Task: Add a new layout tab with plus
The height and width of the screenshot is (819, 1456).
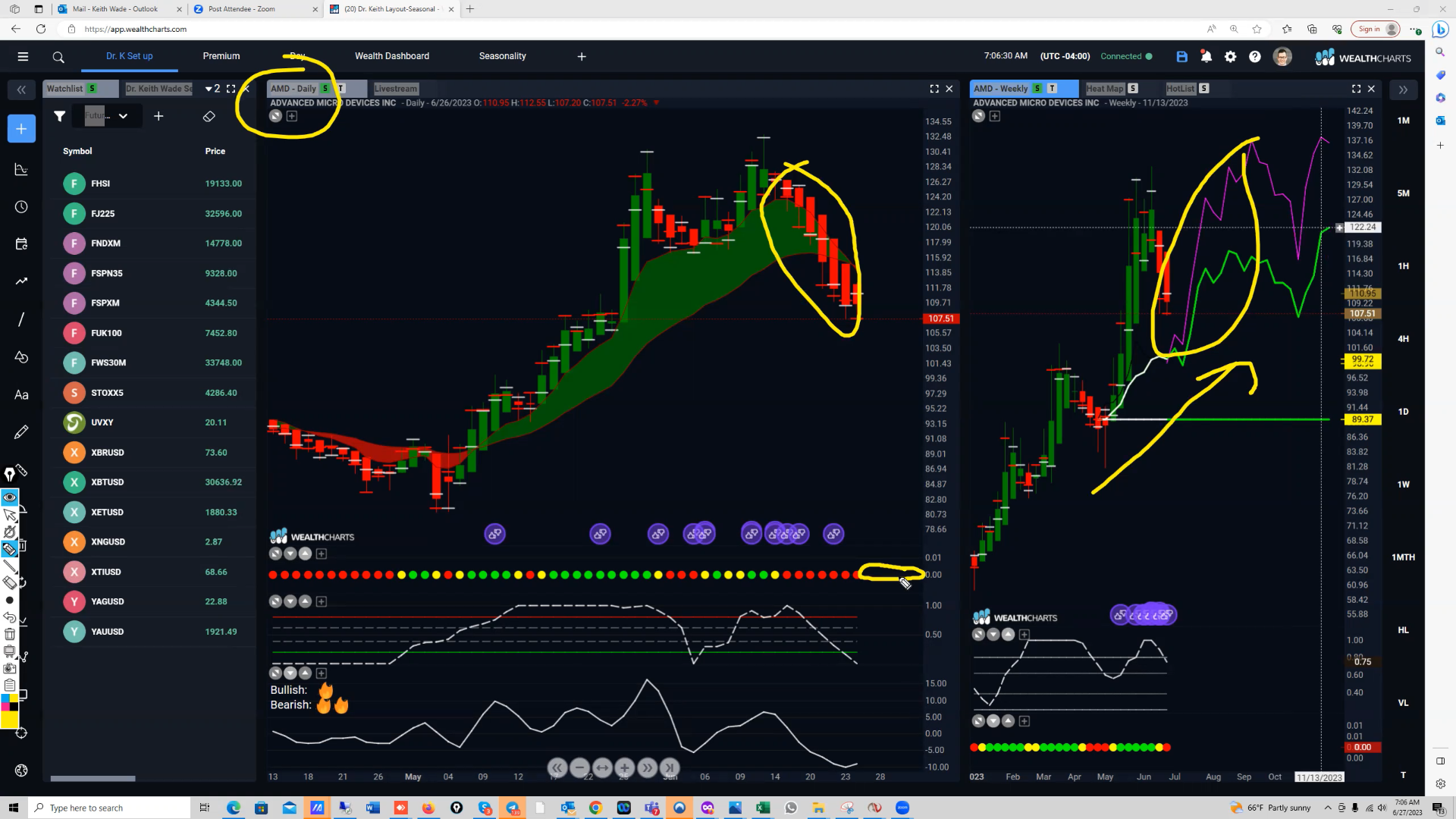Action: (x=582, y=56)
